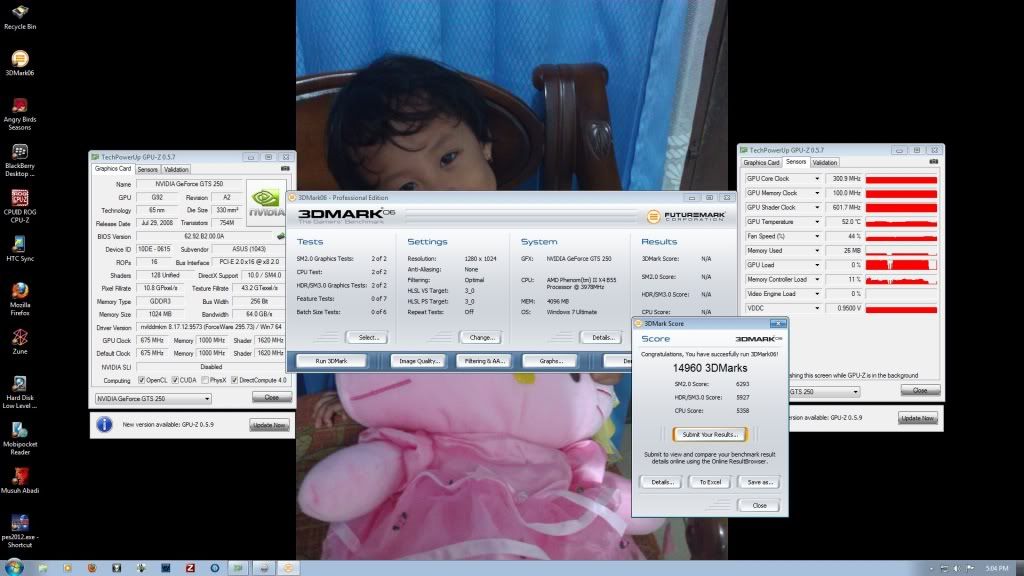Click the Graphs... button
This screenshot has width=1024, height=576.
551,360
